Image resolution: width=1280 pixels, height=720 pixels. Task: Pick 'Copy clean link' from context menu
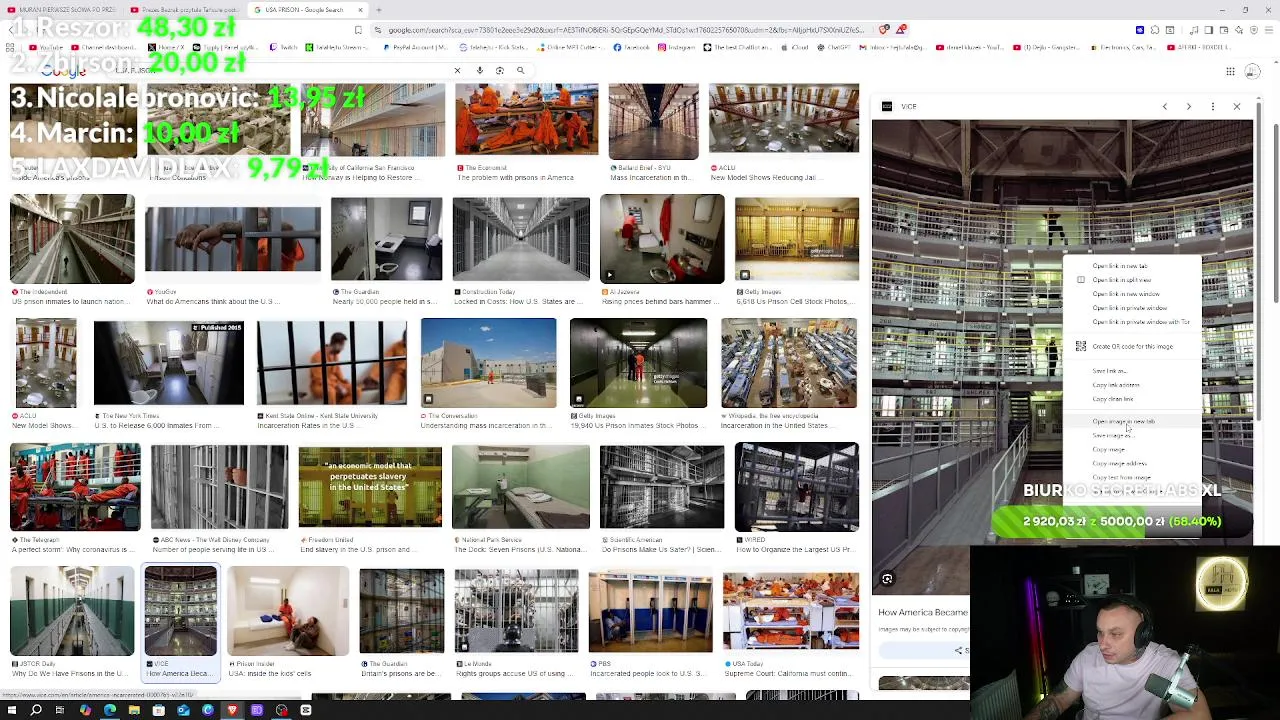tap(1131, 399)
